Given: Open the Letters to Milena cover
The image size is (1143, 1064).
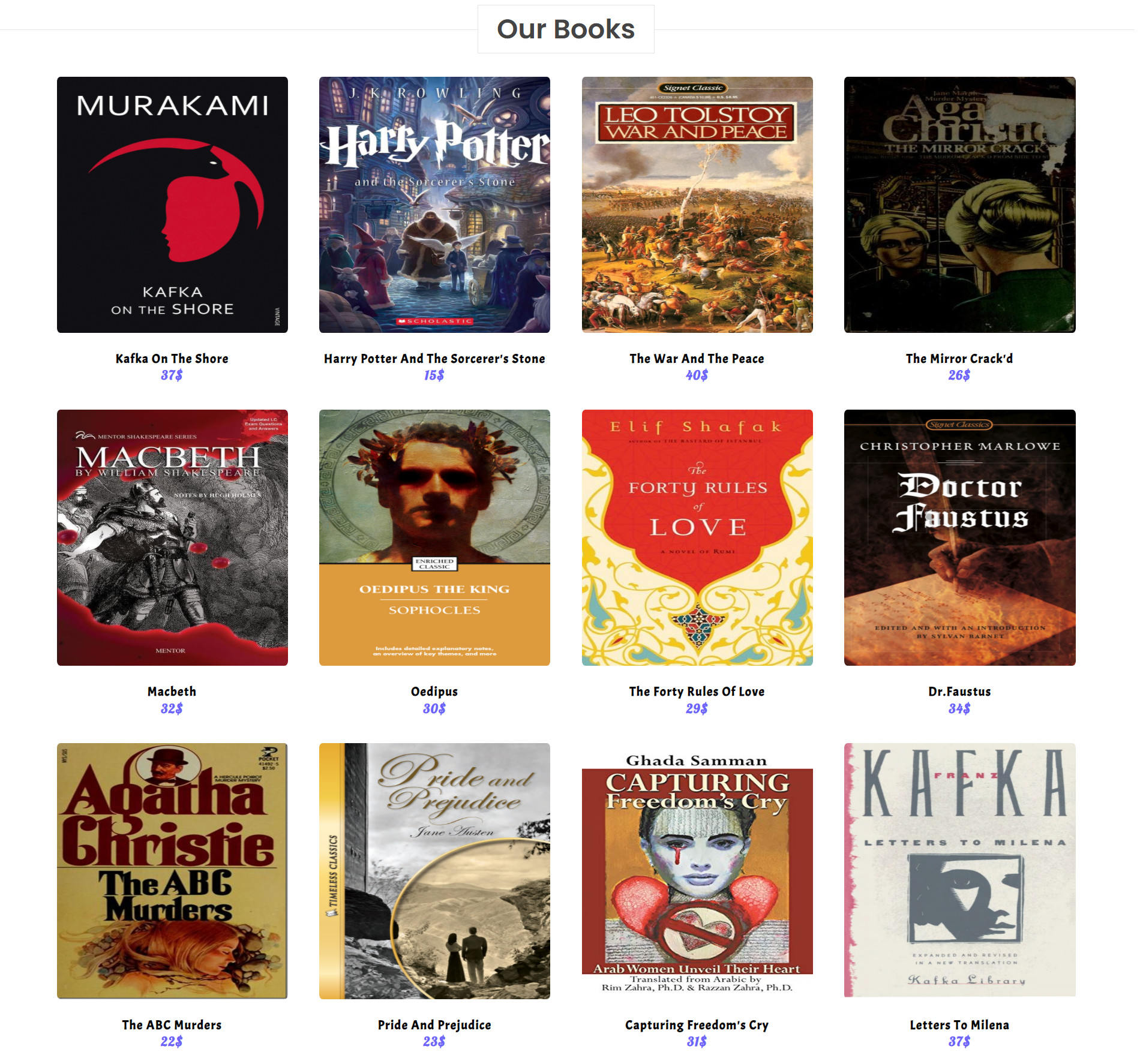Looking at the screenshot, I should pos(959,871).
